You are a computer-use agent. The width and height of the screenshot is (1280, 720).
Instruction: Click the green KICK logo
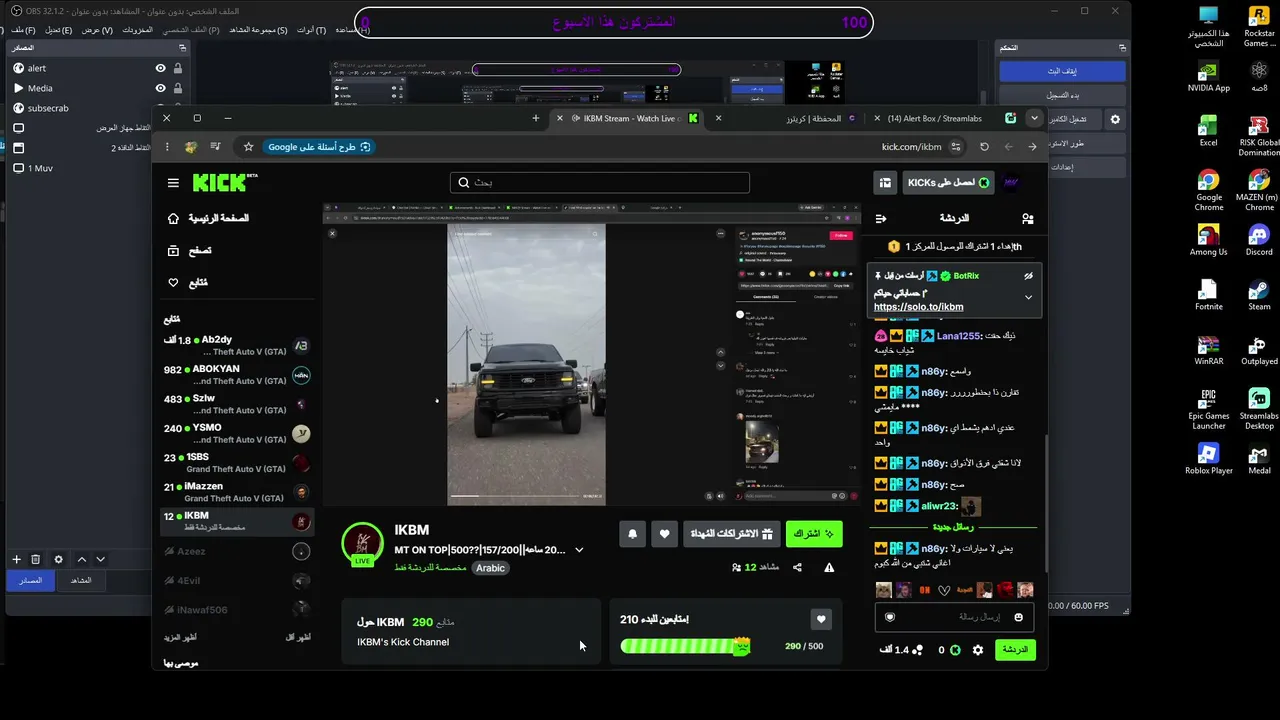click(220, 183)
